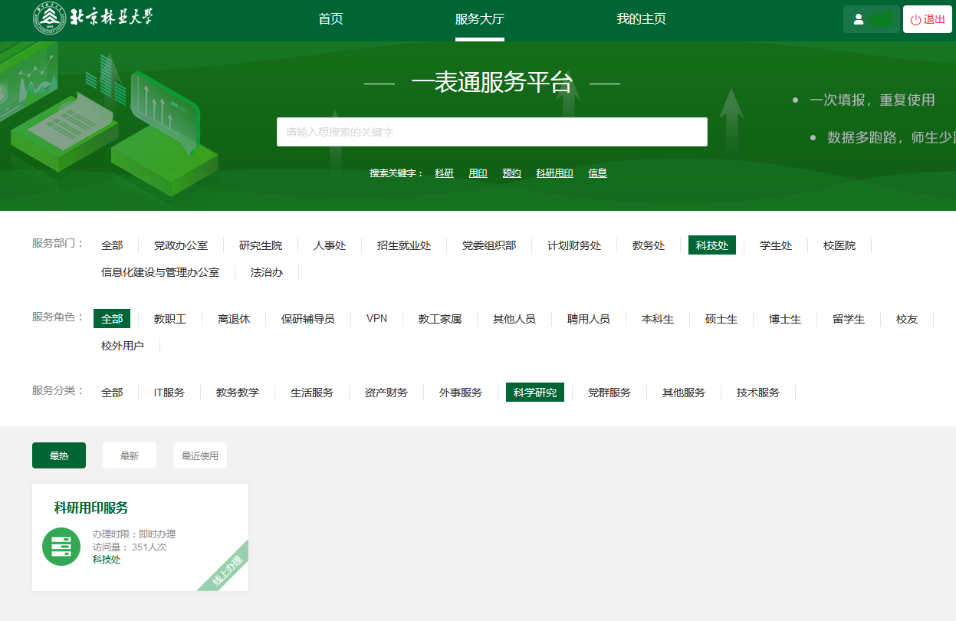Log out using the 退出 button
This screenshot has width=956, height=621.
click(927, 20)
